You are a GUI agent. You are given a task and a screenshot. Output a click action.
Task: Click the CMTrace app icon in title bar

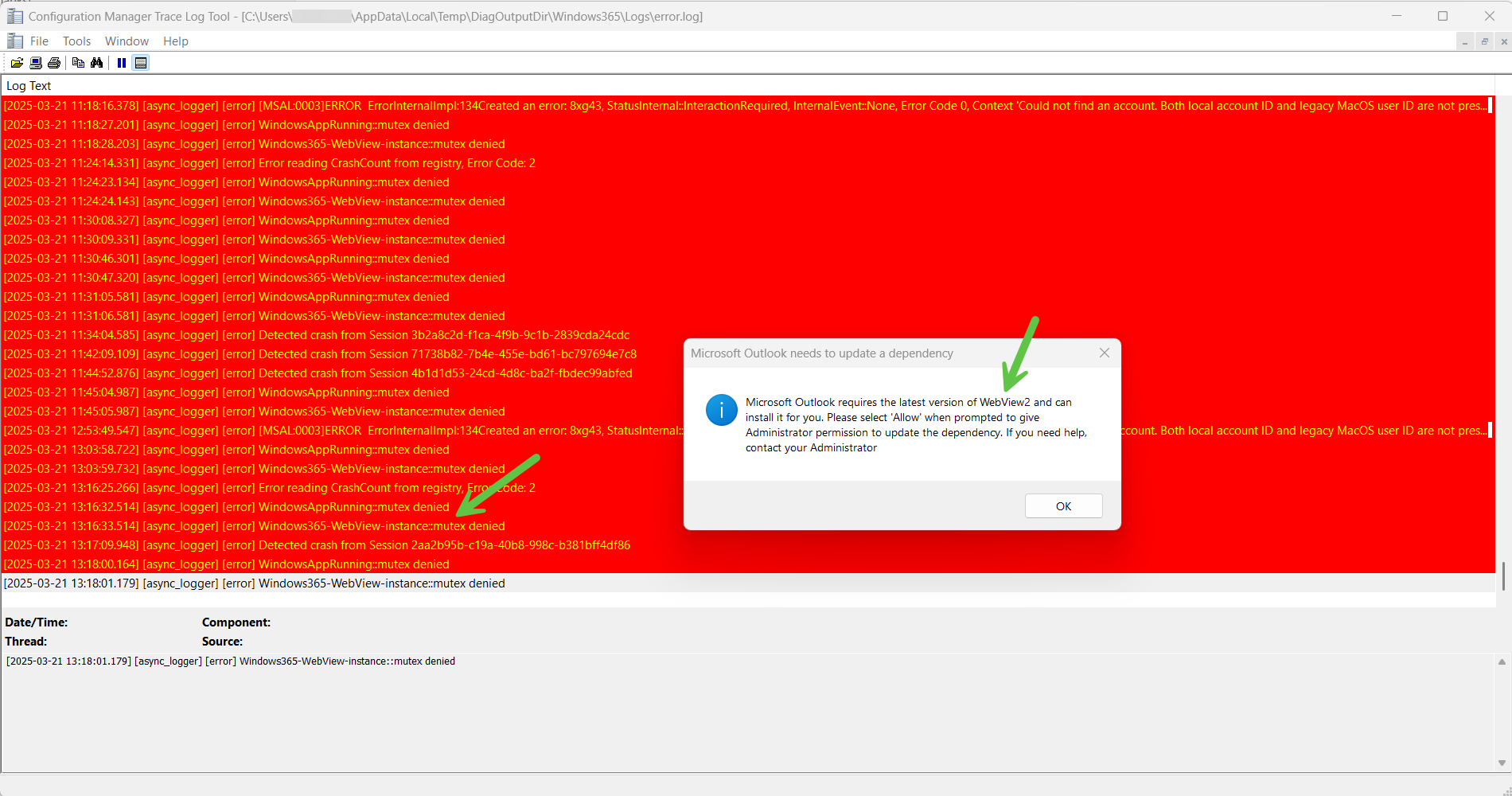click(14, 16)
